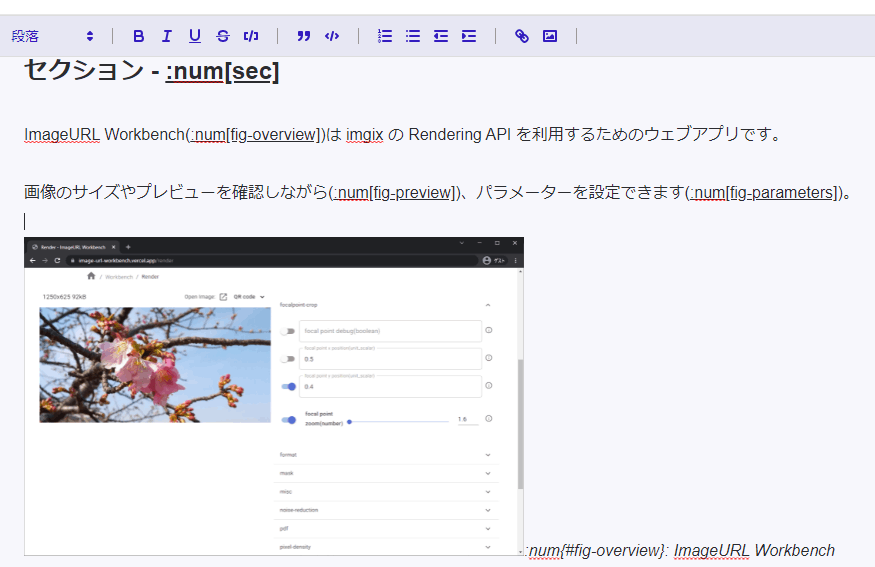Click the :num[fig-parameters] reference text
This screenshot has height=567, width=875.
[764, 193]
